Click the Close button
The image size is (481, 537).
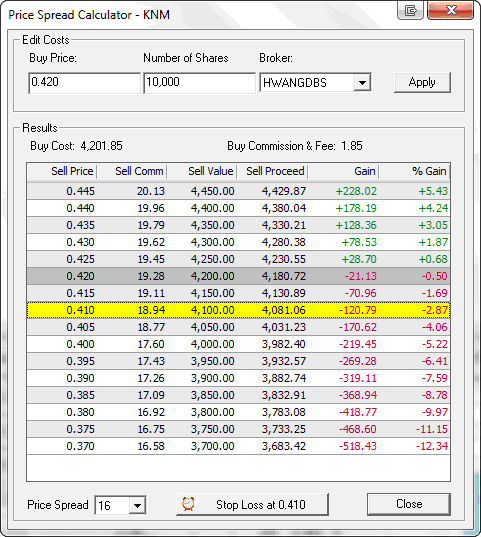point(409,504)
